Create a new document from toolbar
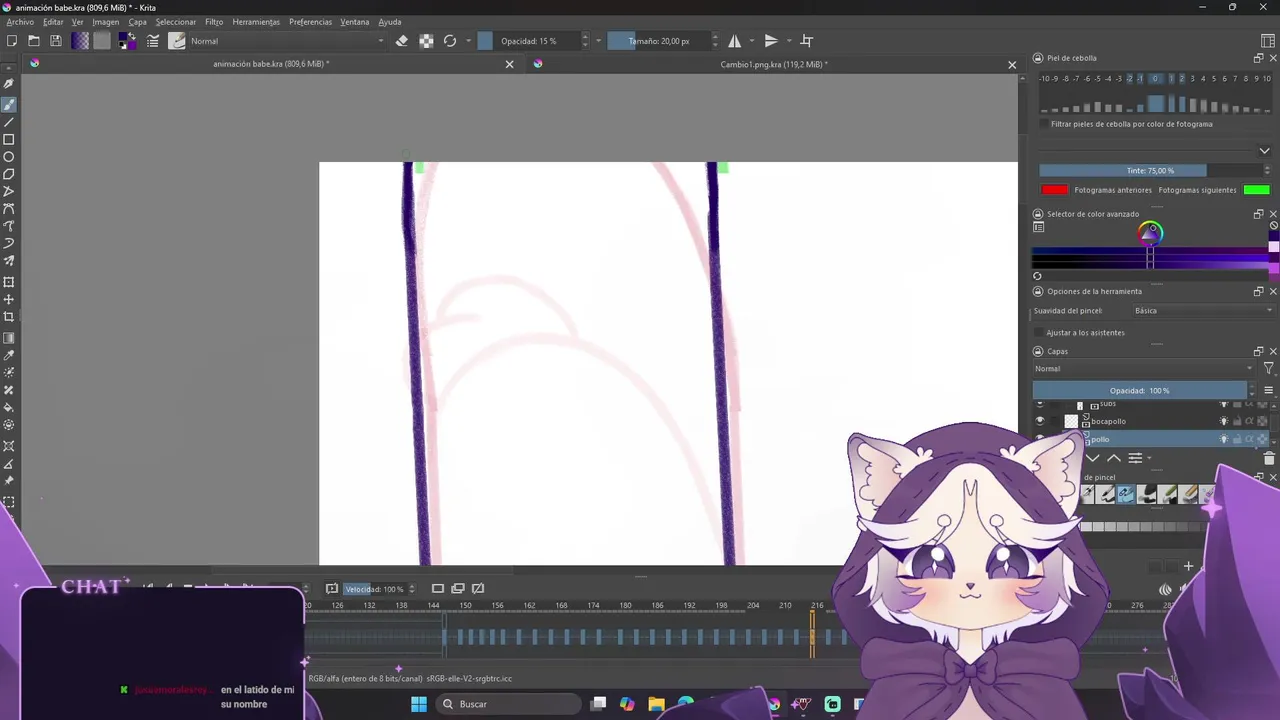This screenshot has height=720, width=1280. [x=12, y=41]
